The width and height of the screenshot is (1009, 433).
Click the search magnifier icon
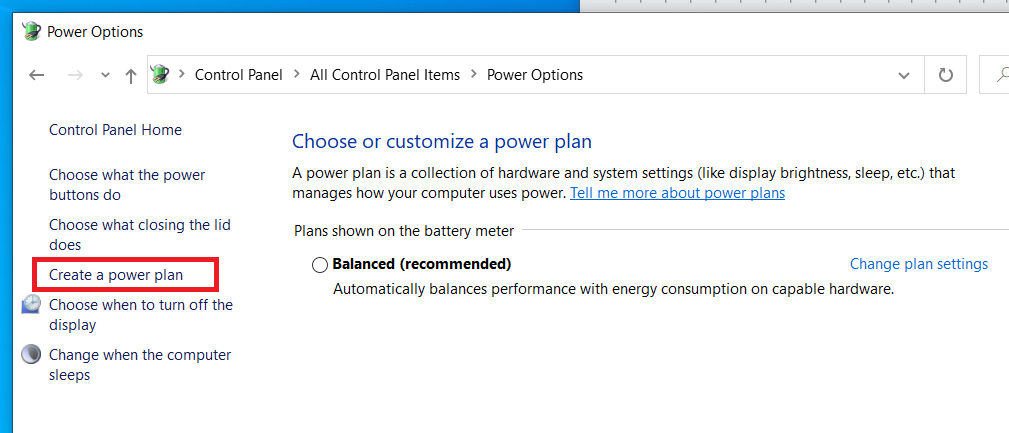[x=1000, y=75]
